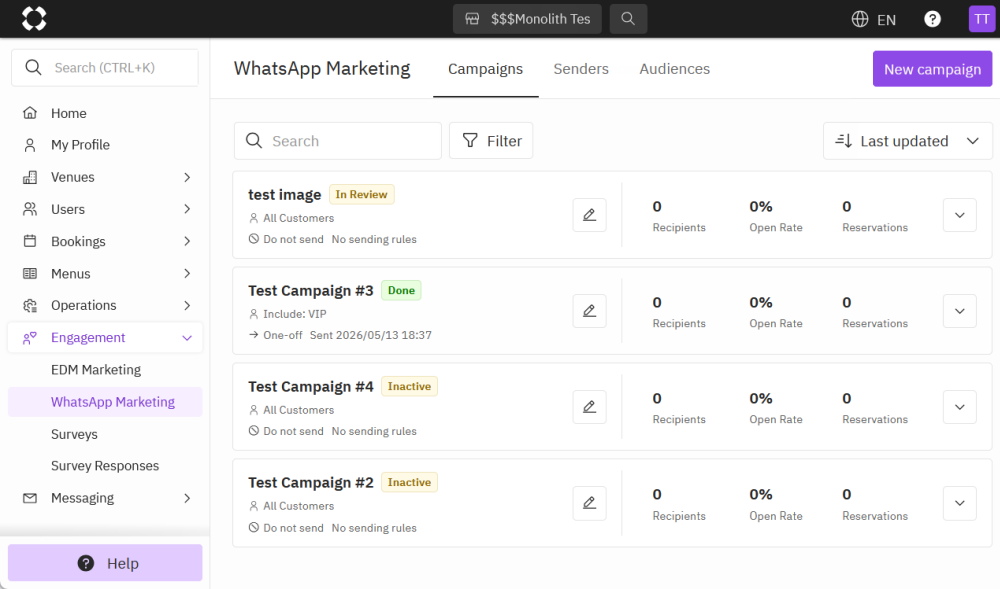
Task: Click the My Profile sidebar label
Action: point(80,145)
